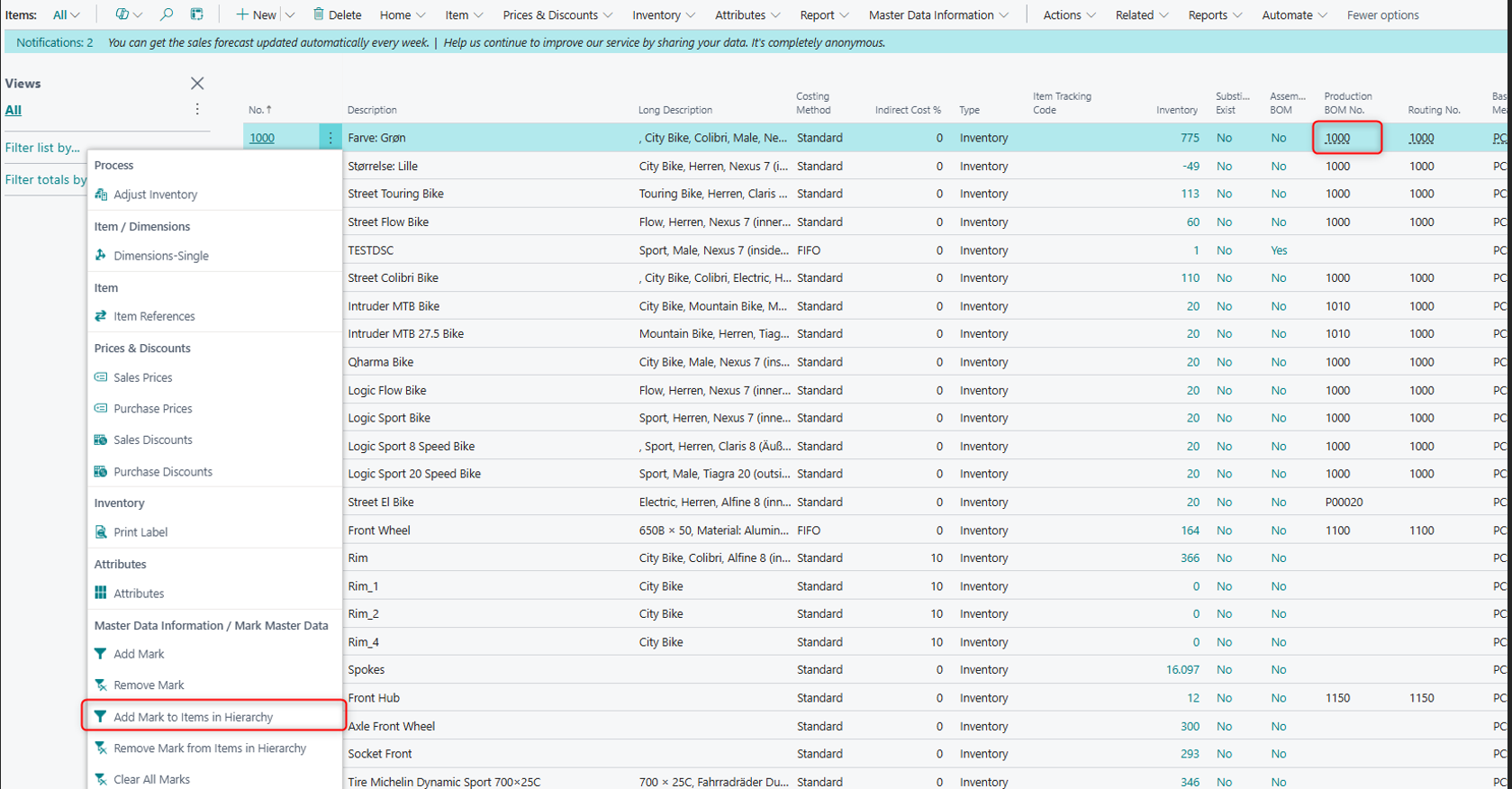Click the trash icon for Delete
Screen dimensions: 1512x789
pos(319,14)
